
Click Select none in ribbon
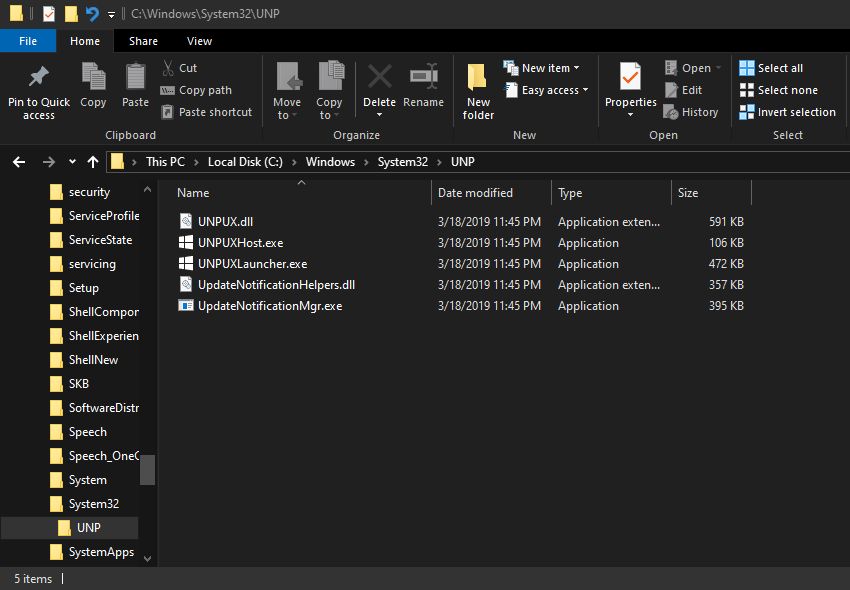pos(778,90)
